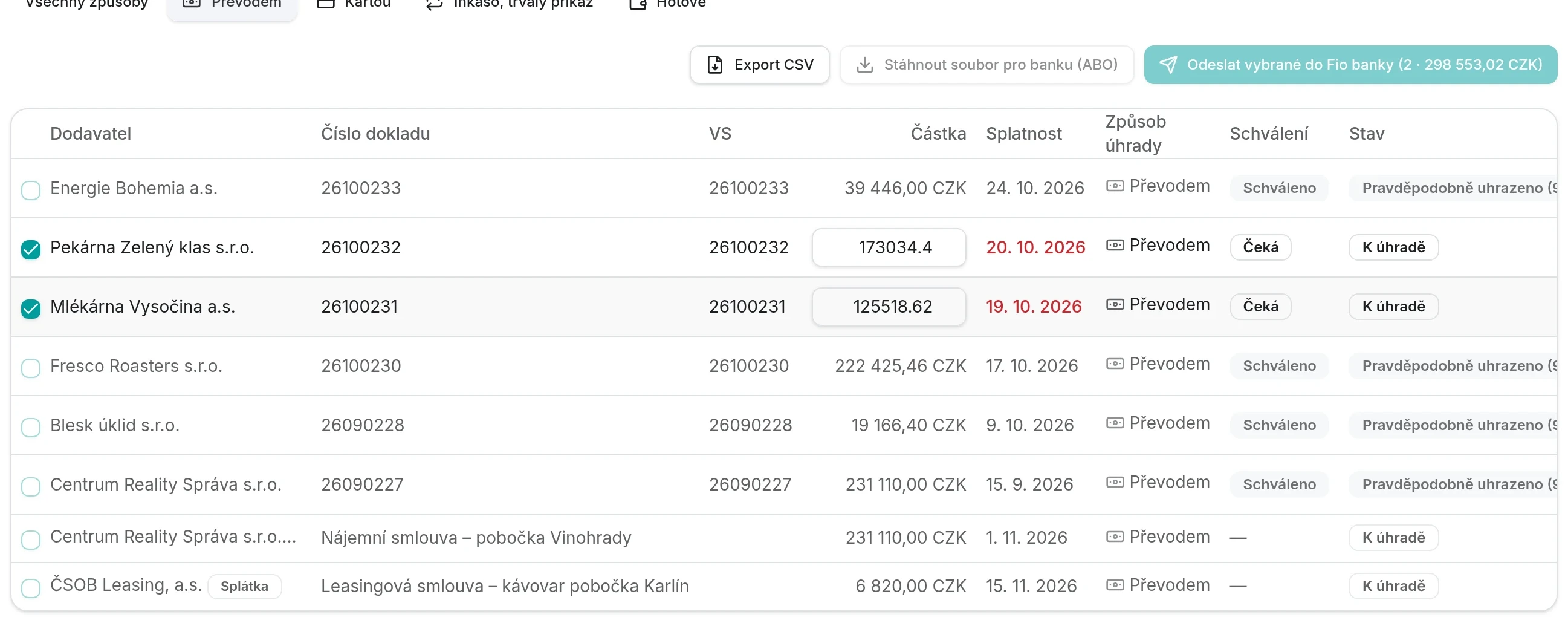Click transfer icon in Fresco Roasters row
1568x623 pixels.
1115,364
